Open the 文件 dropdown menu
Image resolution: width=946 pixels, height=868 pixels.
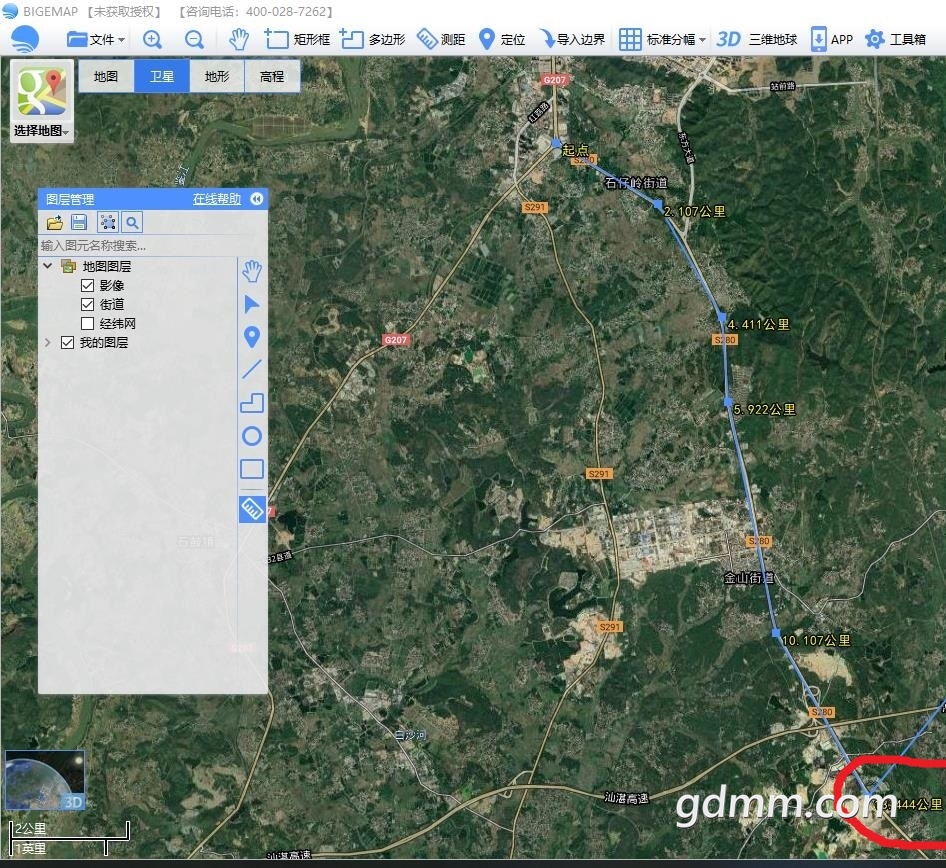pos(96,39)
